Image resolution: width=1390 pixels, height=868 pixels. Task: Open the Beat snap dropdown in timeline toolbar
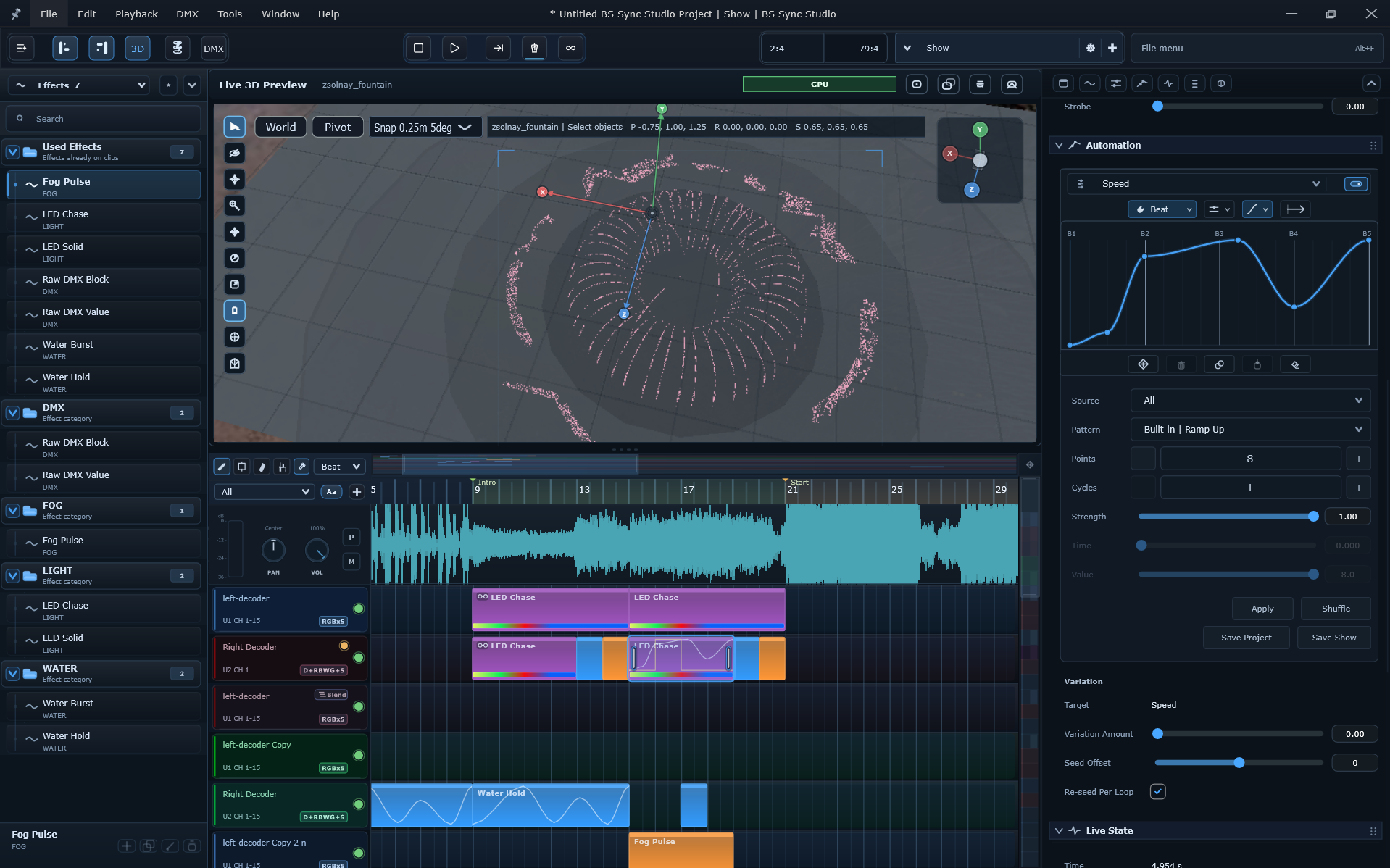(339, 467)
